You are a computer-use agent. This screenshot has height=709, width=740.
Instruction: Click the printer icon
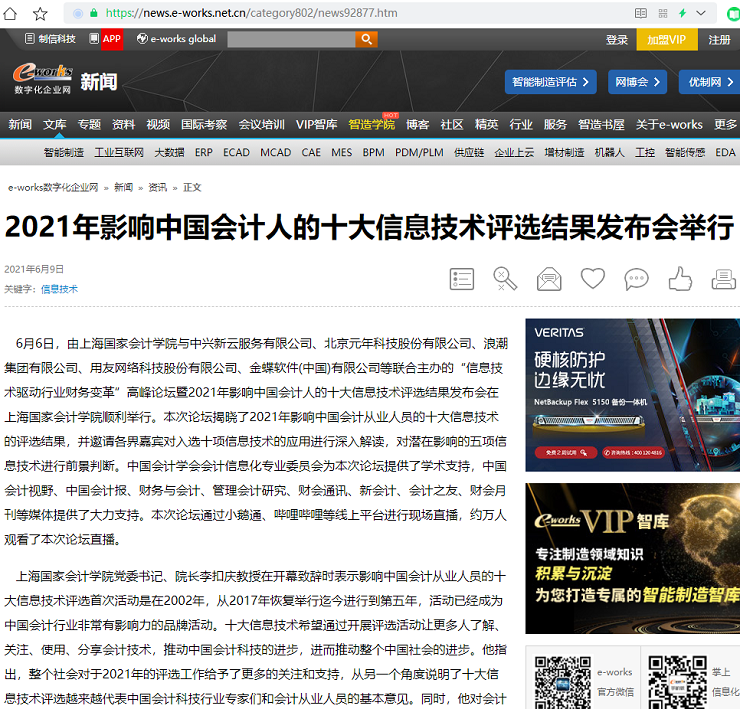pos(724,278)
